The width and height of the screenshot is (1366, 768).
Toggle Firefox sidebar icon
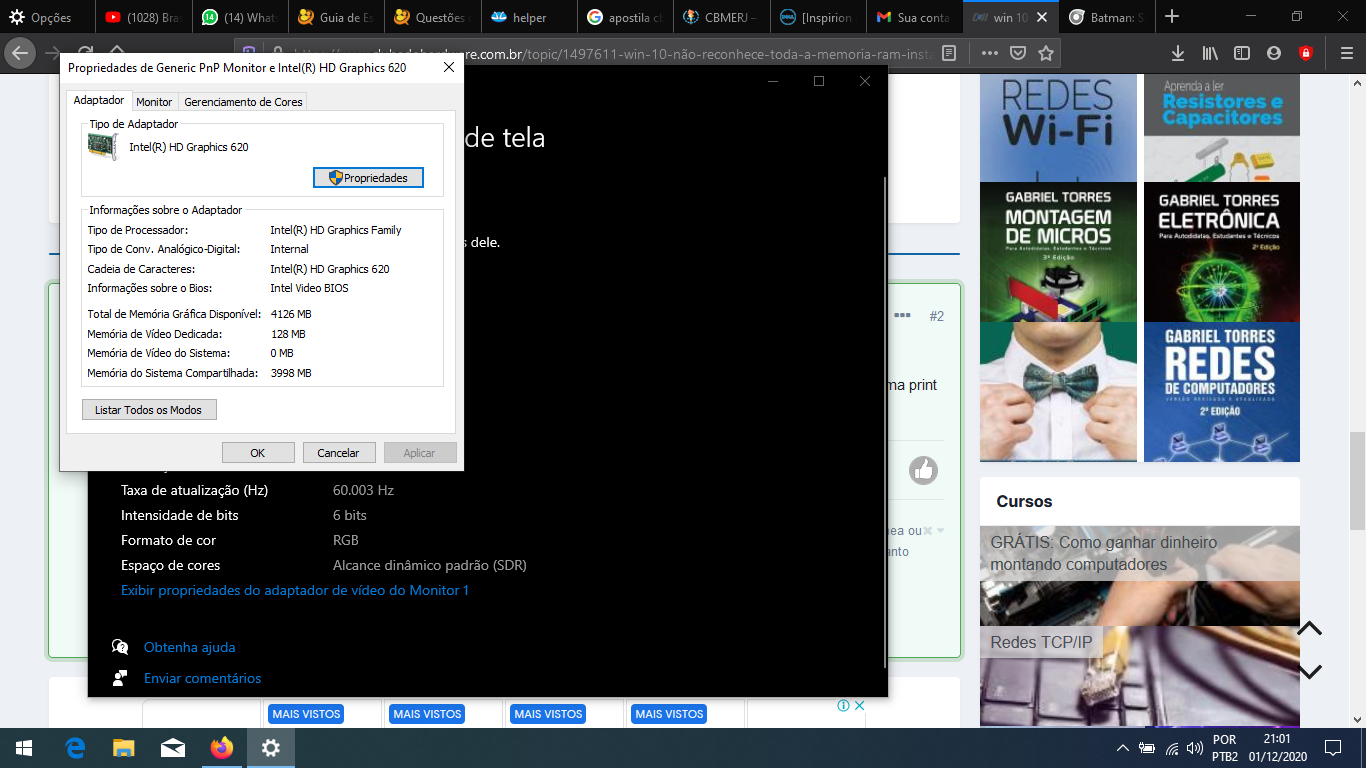[x=1242, y=53]
